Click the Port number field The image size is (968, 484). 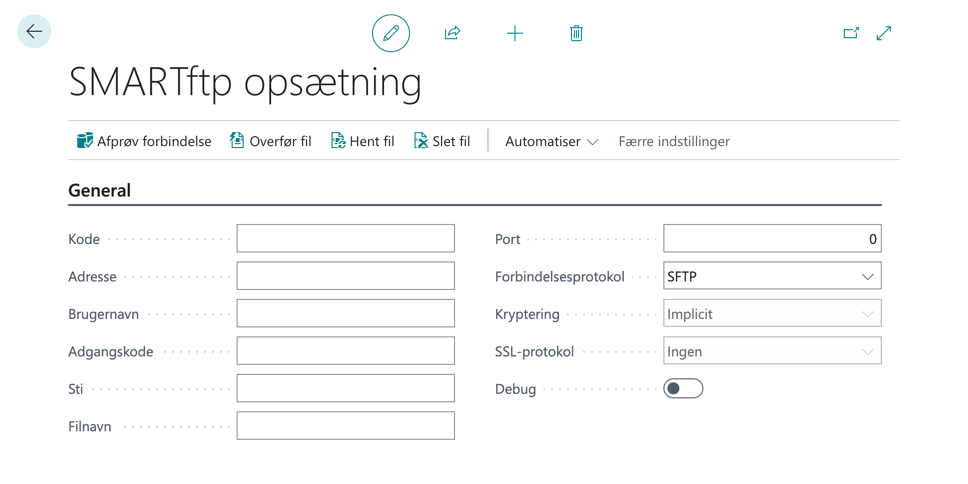[x=772, y=239]
